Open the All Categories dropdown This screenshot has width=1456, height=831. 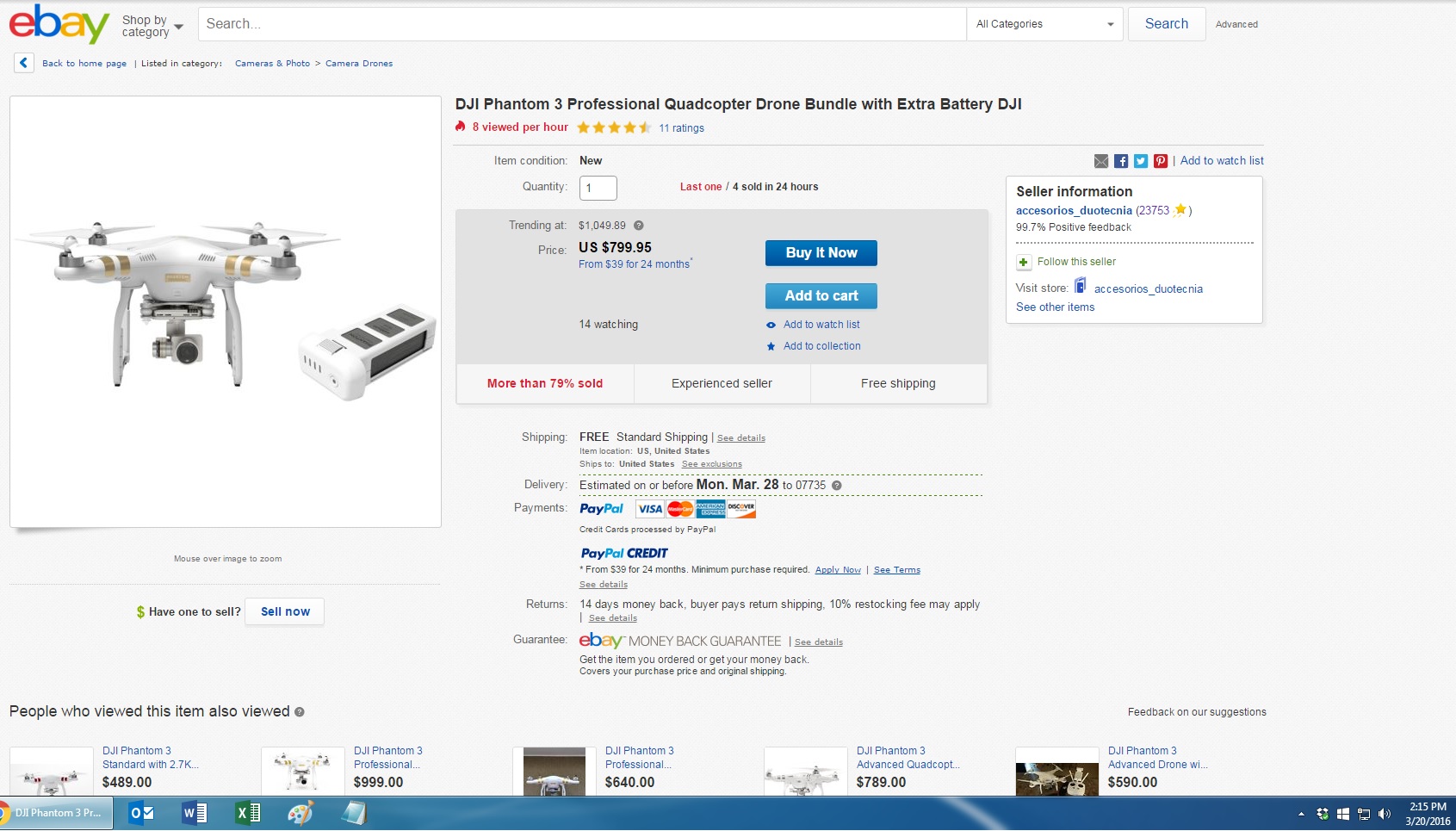(x=1044, y=24)
